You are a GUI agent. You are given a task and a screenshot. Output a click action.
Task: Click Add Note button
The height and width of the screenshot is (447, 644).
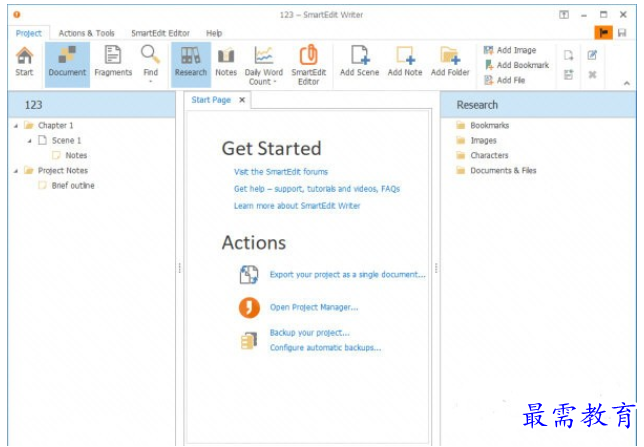pos(405,62)
